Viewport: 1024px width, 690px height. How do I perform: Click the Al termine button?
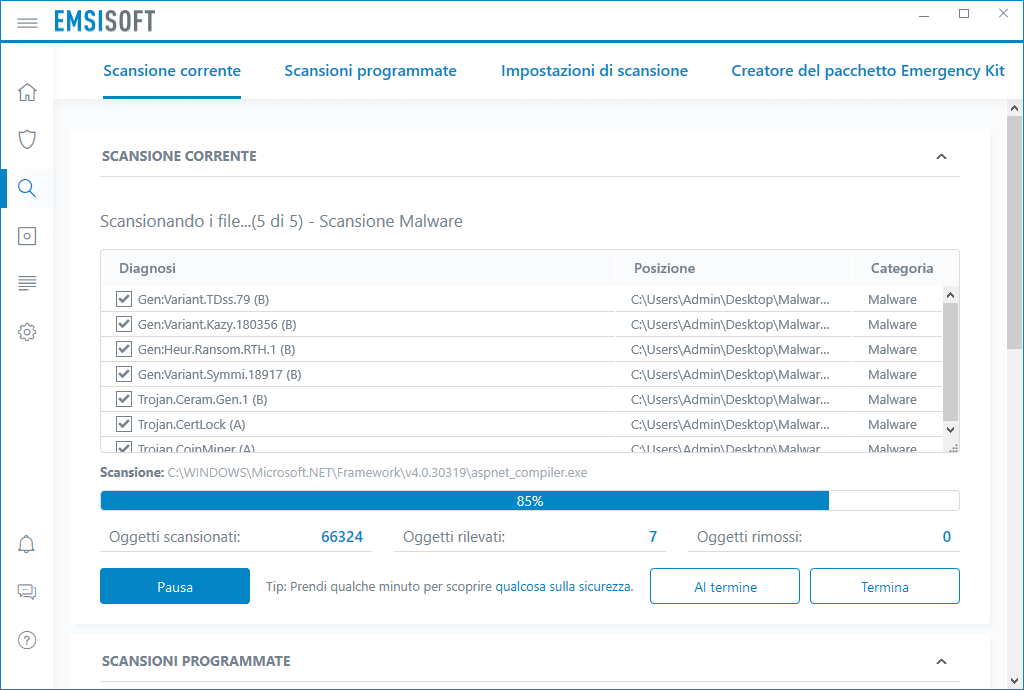click(x=725, y=586)
